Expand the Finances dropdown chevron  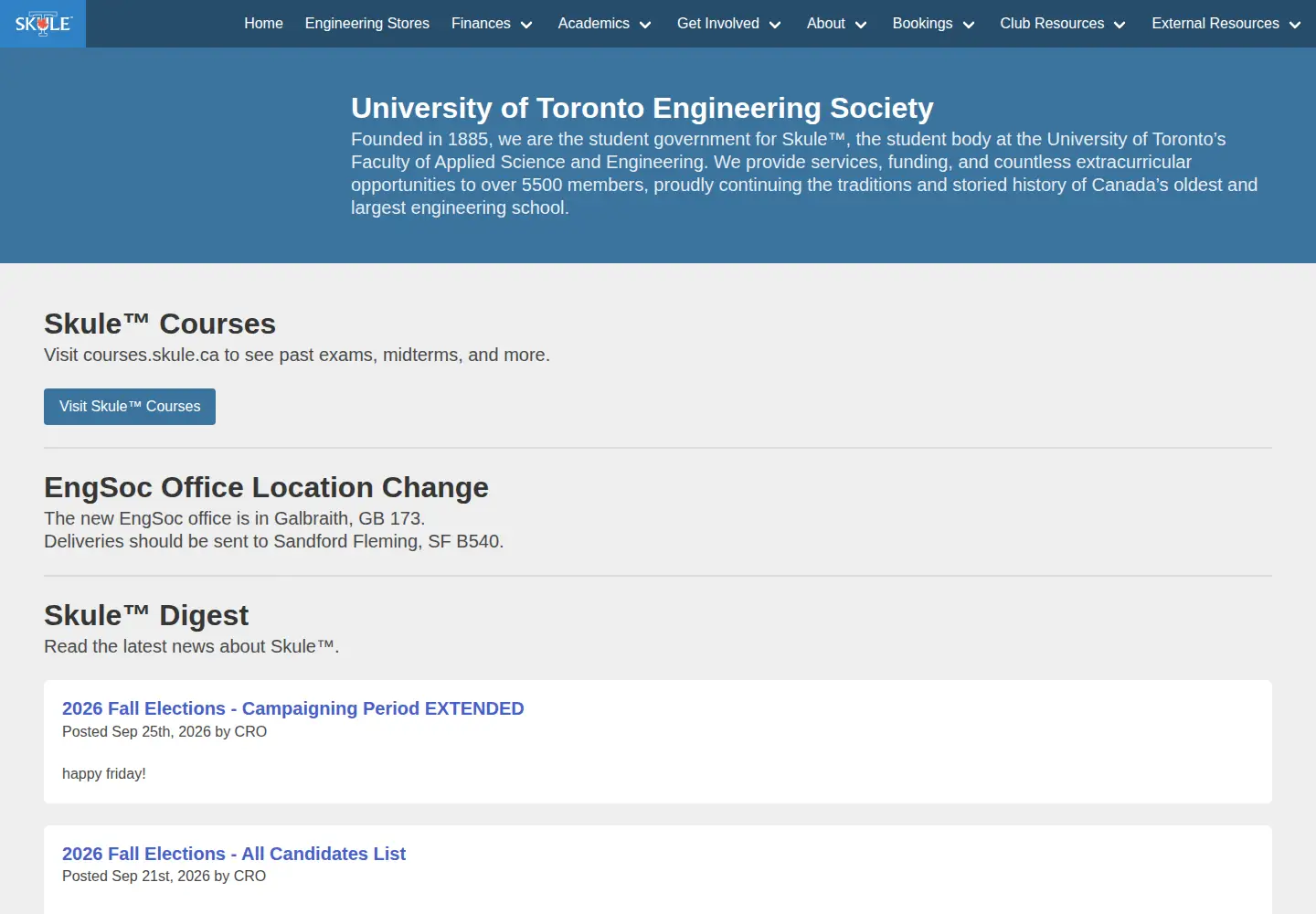click(x=526, y=25)
